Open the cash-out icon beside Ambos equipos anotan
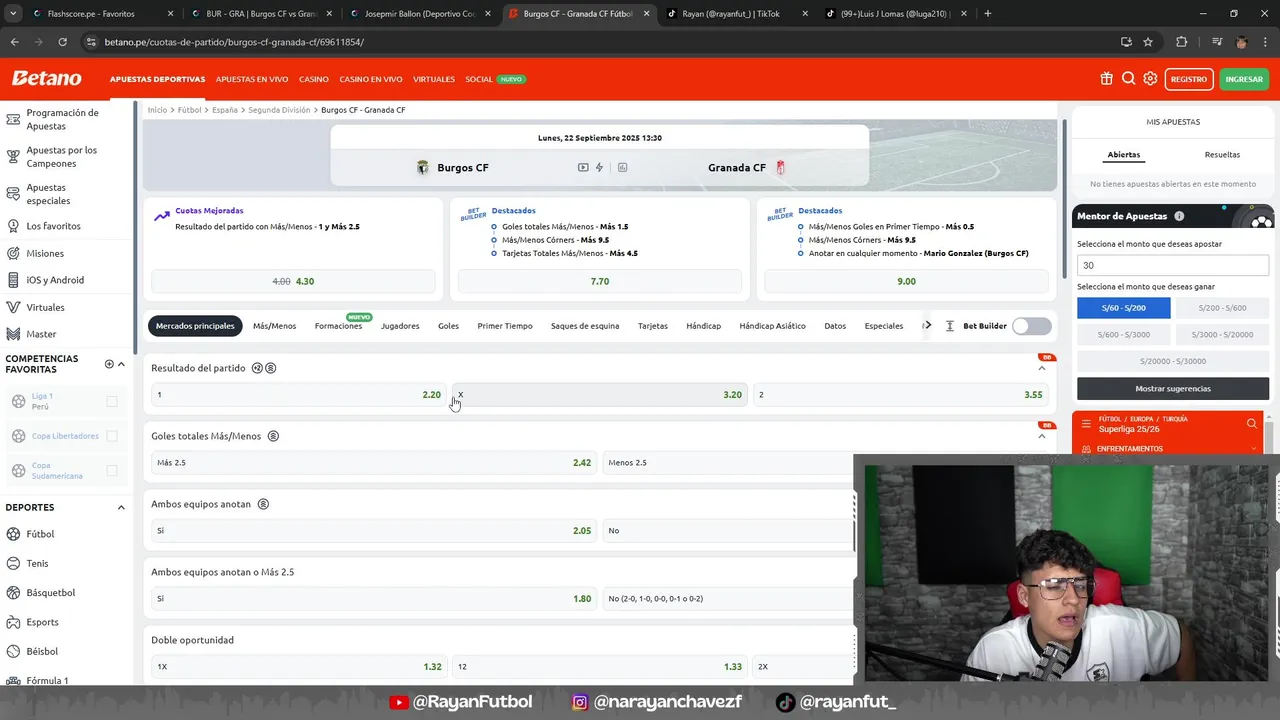 (x=263, y=504)
